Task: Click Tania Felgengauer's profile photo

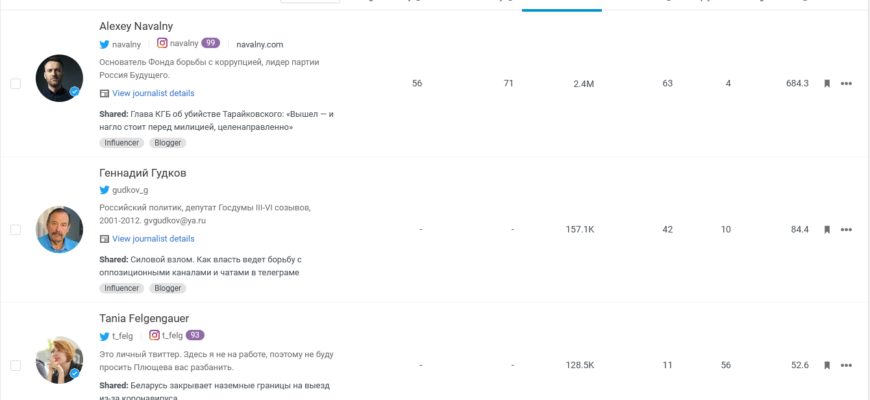Action: pyautogui.click(x=59, y=361)
